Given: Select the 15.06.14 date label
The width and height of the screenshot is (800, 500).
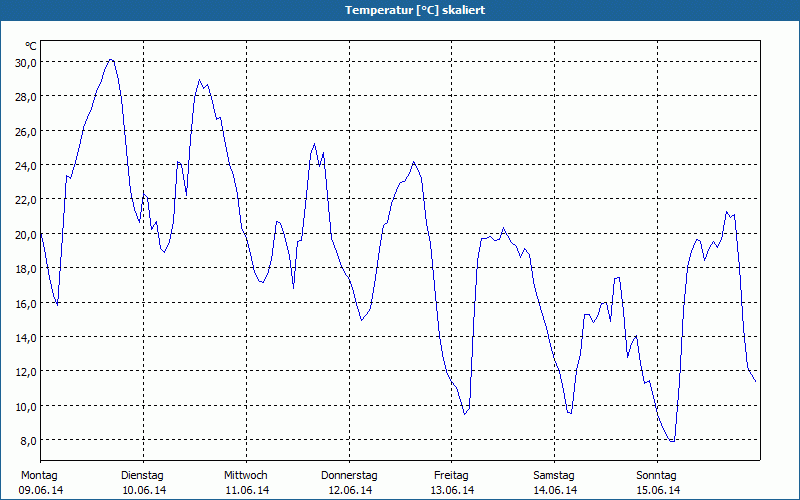Looking at the screenshot, I should [657, 490].
